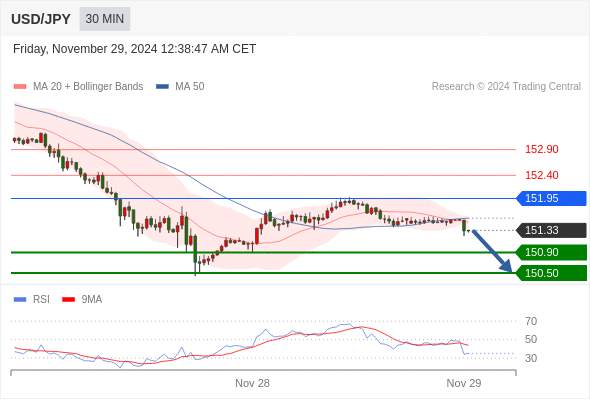
Task: Click the 'Nov 29' time axis label
Action: pos(464,383)
